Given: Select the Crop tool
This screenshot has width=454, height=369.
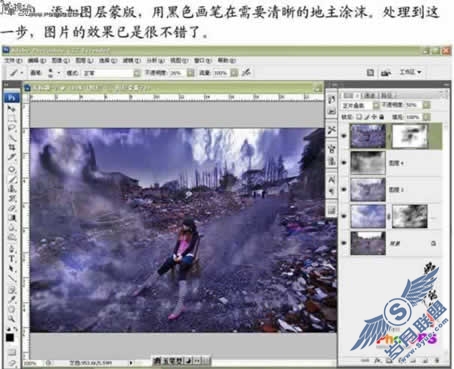Looking at the screenshot, I should [x=11, y=147].
